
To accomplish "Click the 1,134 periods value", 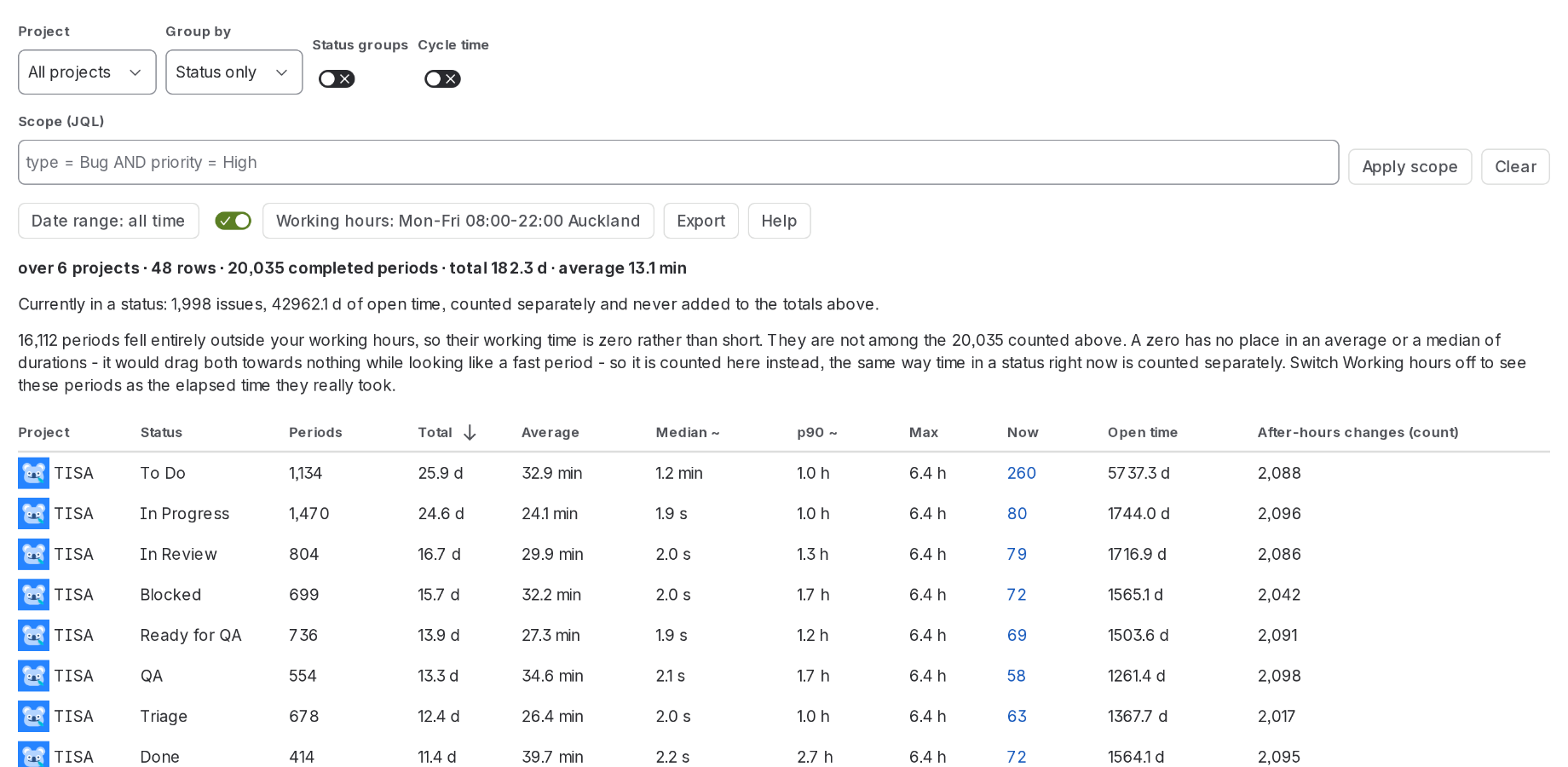I will click(x=306, y=474).
